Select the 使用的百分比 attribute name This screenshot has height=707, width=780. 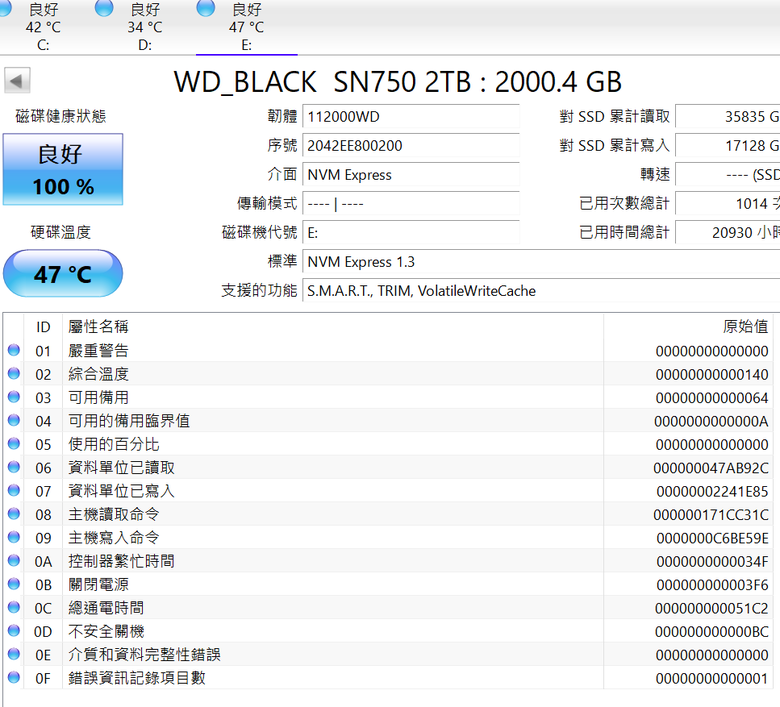click(x=114, y=444)
